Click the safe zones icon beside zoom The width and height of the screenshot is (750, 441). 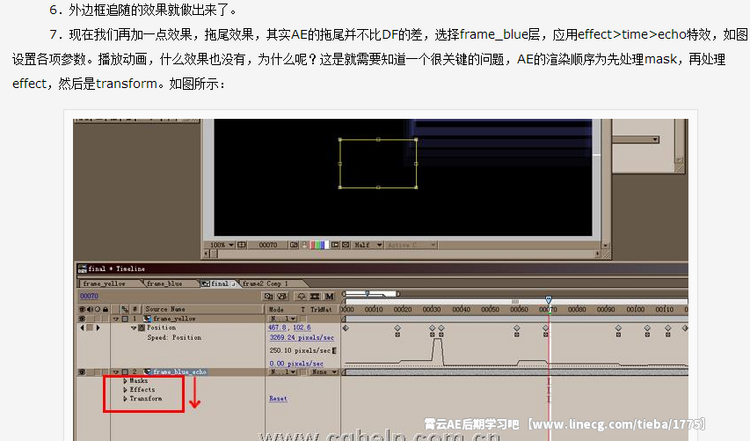(x=242, y=245)
